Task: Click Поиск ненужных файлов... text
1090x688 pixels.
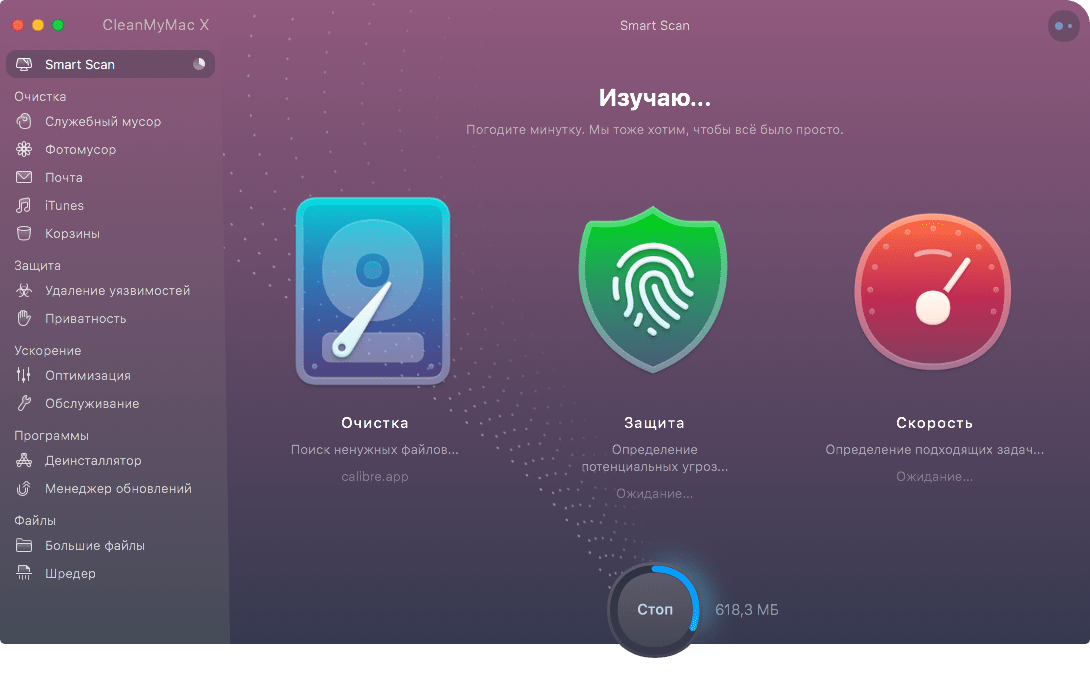Action: pos(375,450)
